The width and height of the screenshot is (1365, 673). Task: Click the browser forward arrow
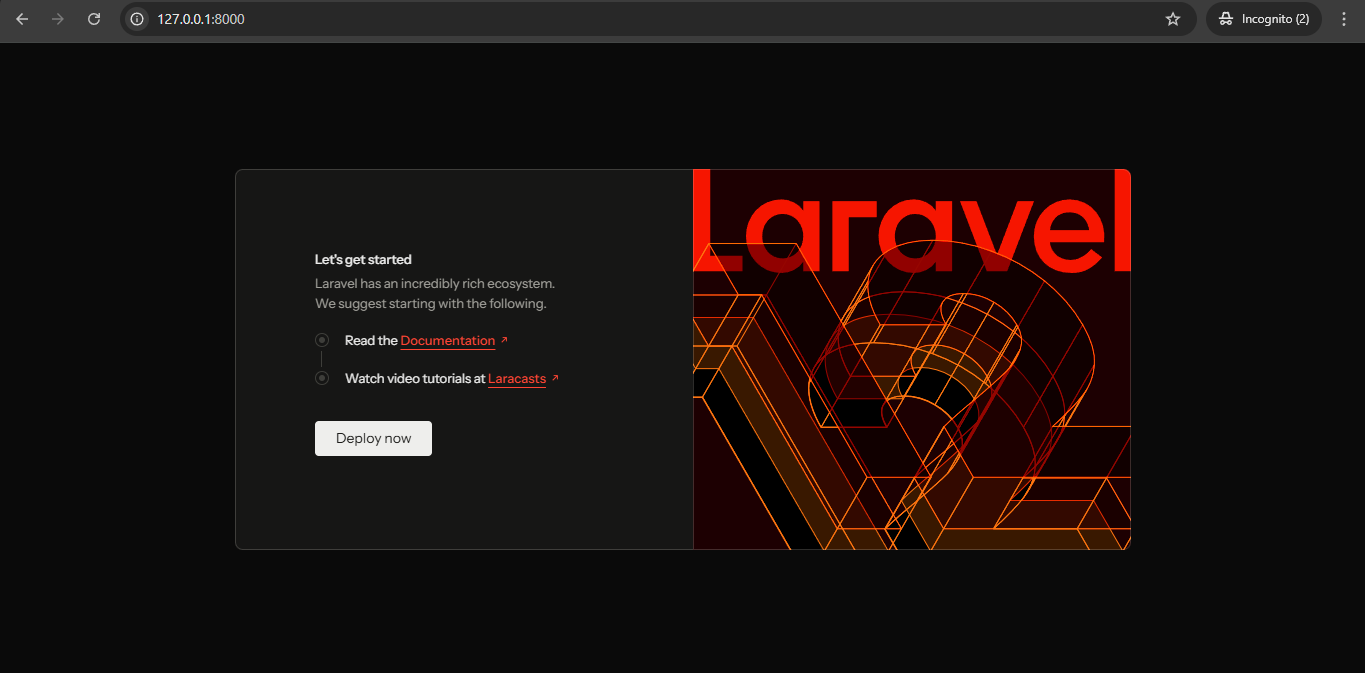[x=58, y=19]
